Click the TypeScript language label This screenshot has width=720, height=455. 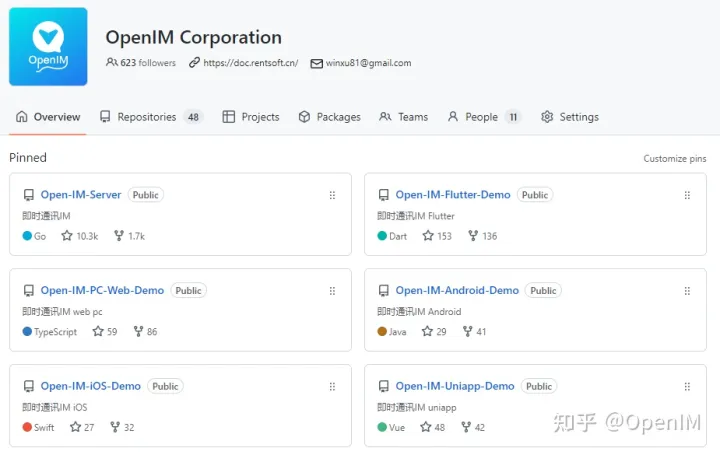56,332
